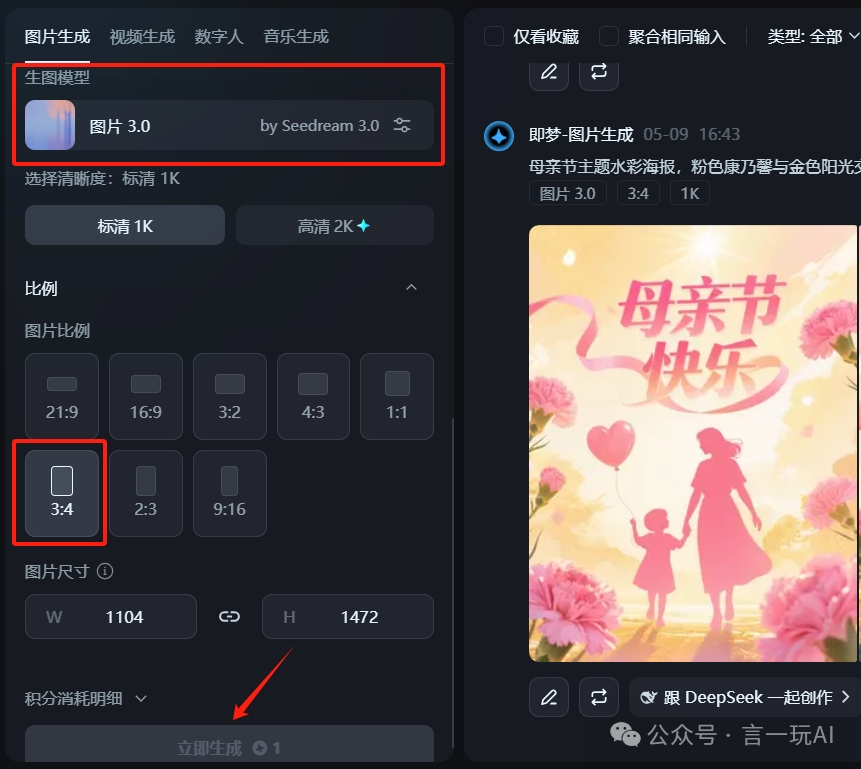Open the 类型: 全部 dropdown

click(x=813, y=36)
